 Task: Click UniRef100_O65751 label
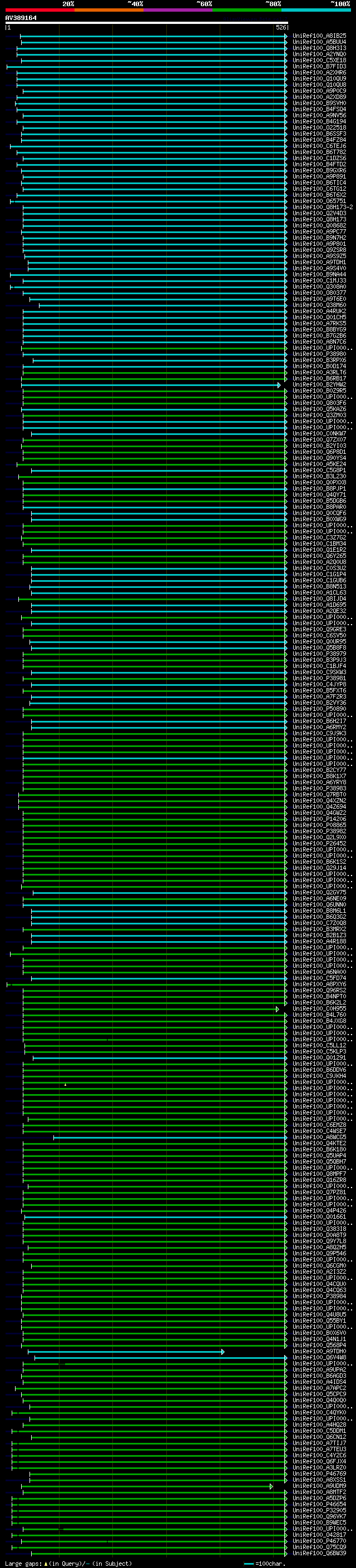(x=319, y=201)
